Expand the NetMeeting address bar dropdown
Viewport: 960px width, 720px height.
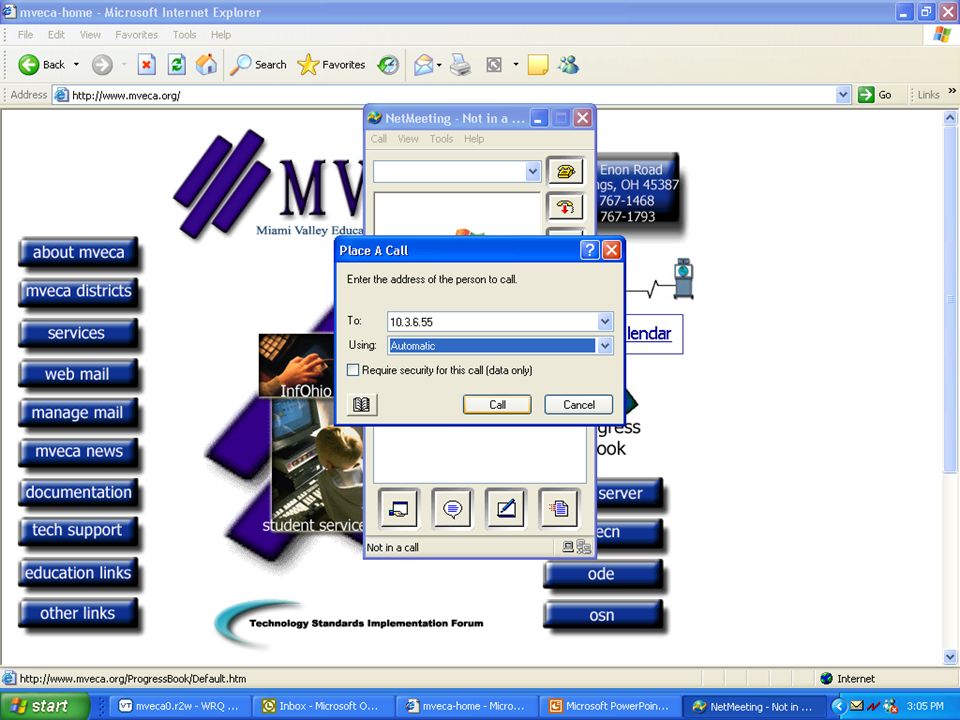point(533,172)
